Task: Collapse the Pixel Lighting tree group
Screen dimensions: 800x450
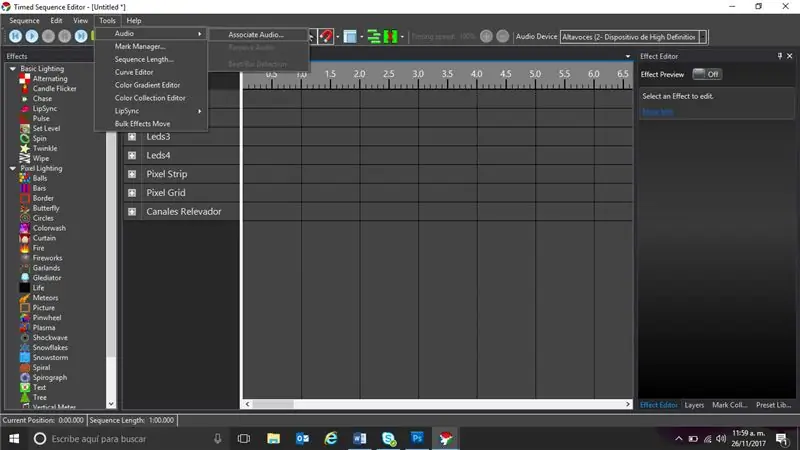Action: [13, 168]
